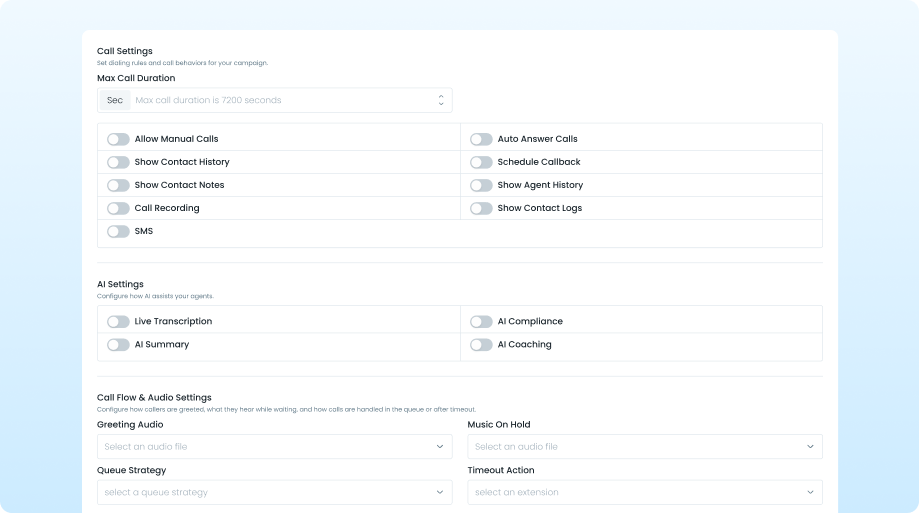Enable the AI Coaching toggle
This screenshot has width=919, height=513.
point(481,345)
